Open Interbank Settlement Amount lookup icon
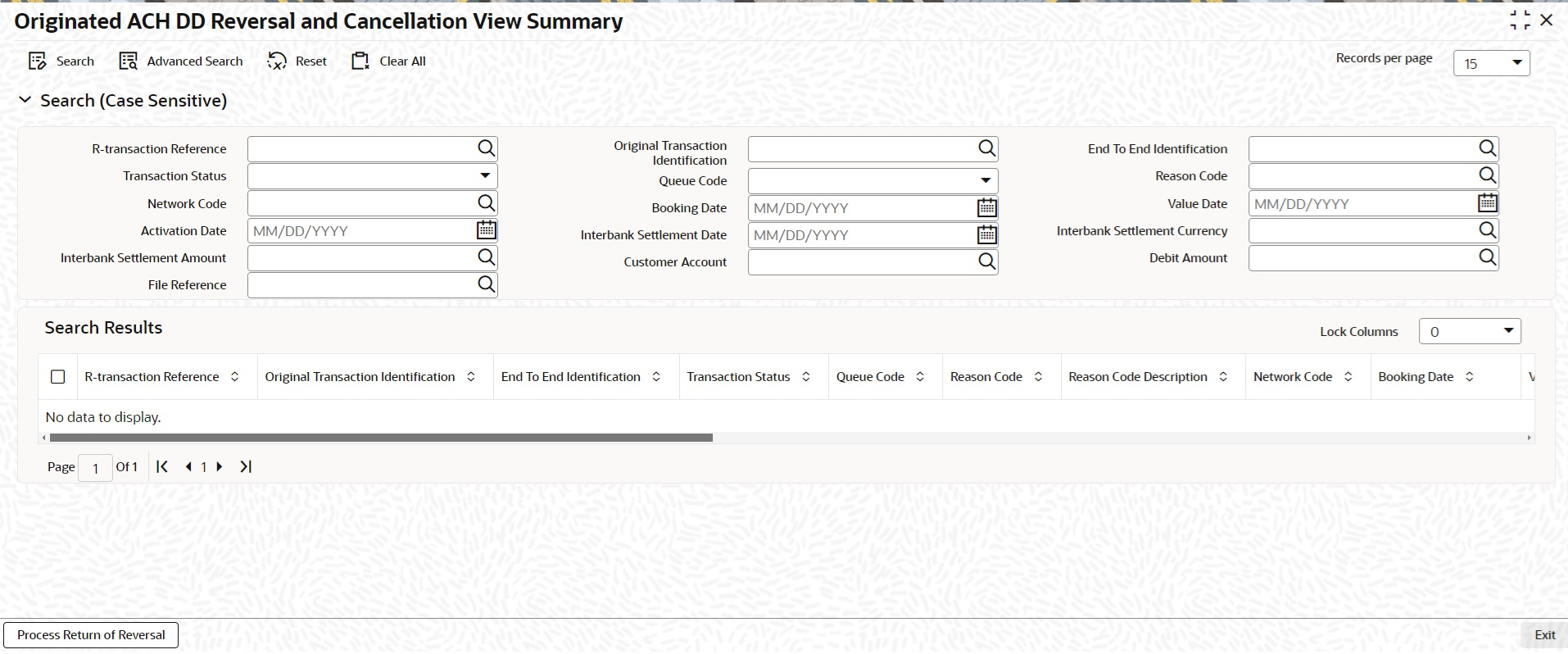 (486, 257)
